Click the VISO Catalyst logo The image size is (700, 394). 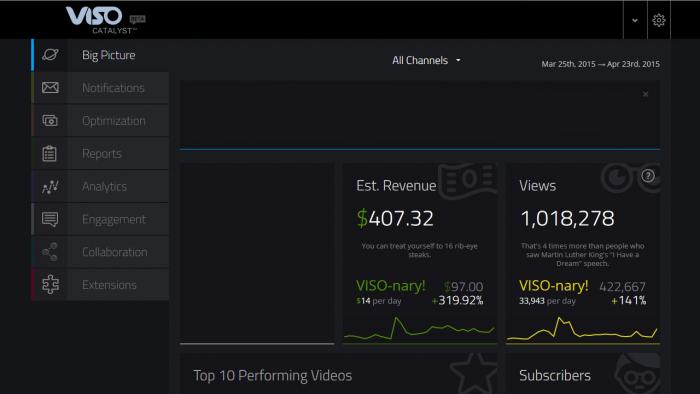(x=105, y=20)
